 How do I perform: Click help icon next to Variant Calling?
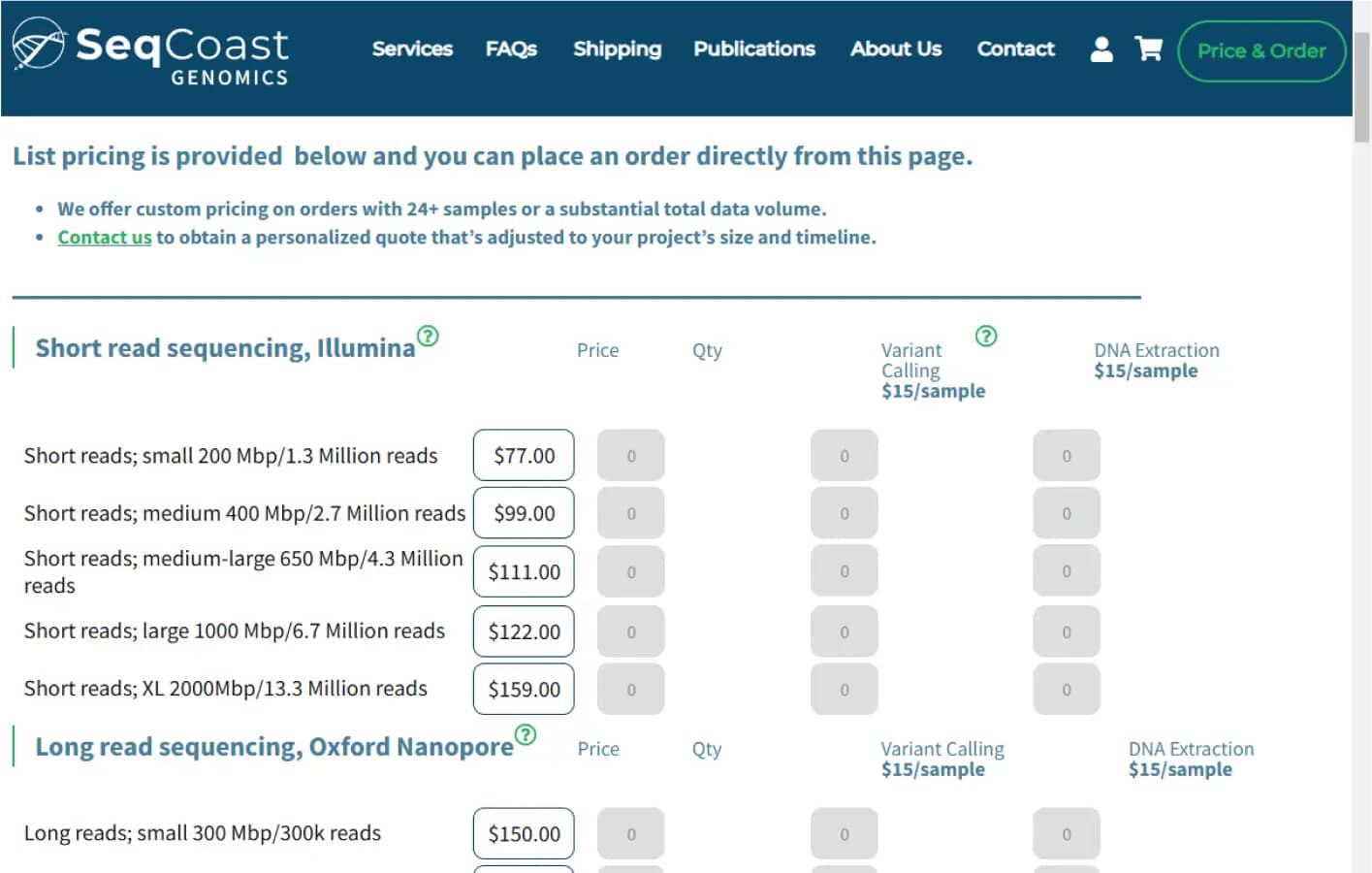click(986, 336)
